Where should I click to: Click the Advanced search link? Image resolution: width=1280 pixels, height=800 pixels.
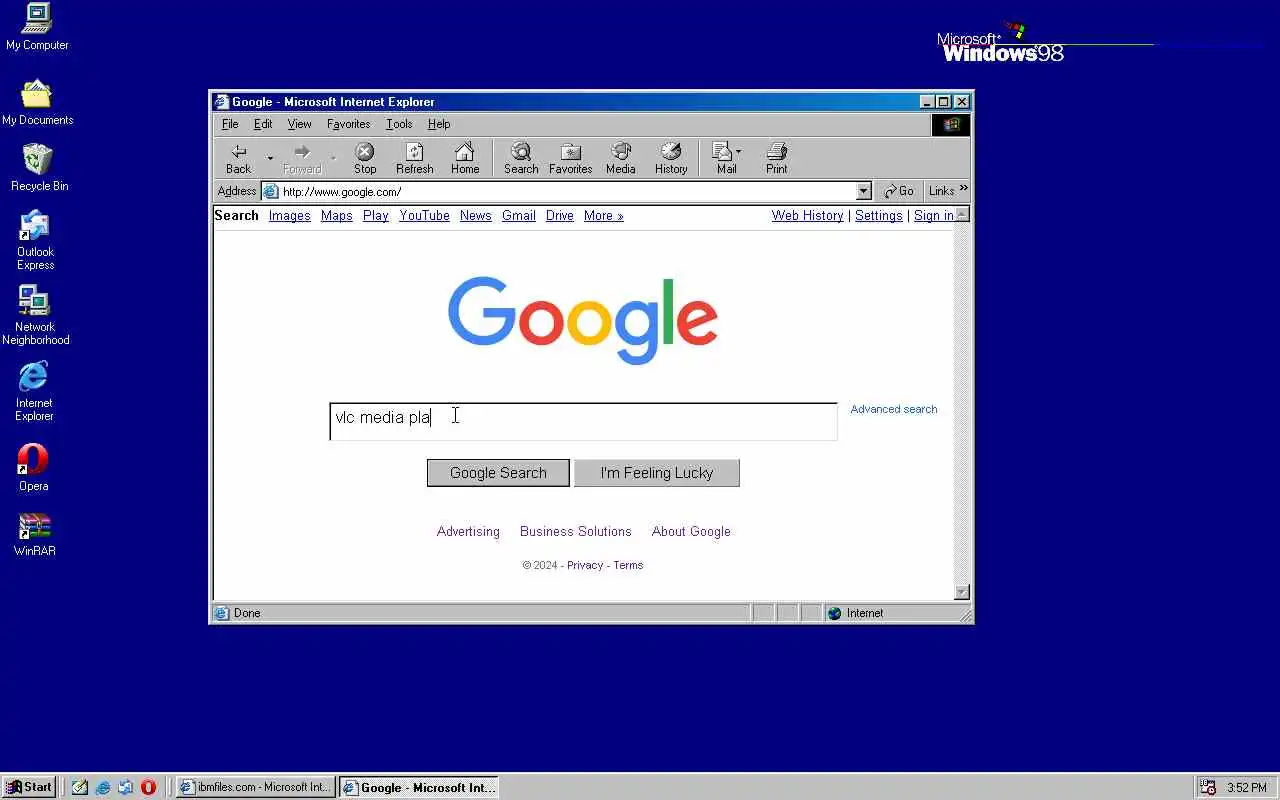(x=893, y=409)
